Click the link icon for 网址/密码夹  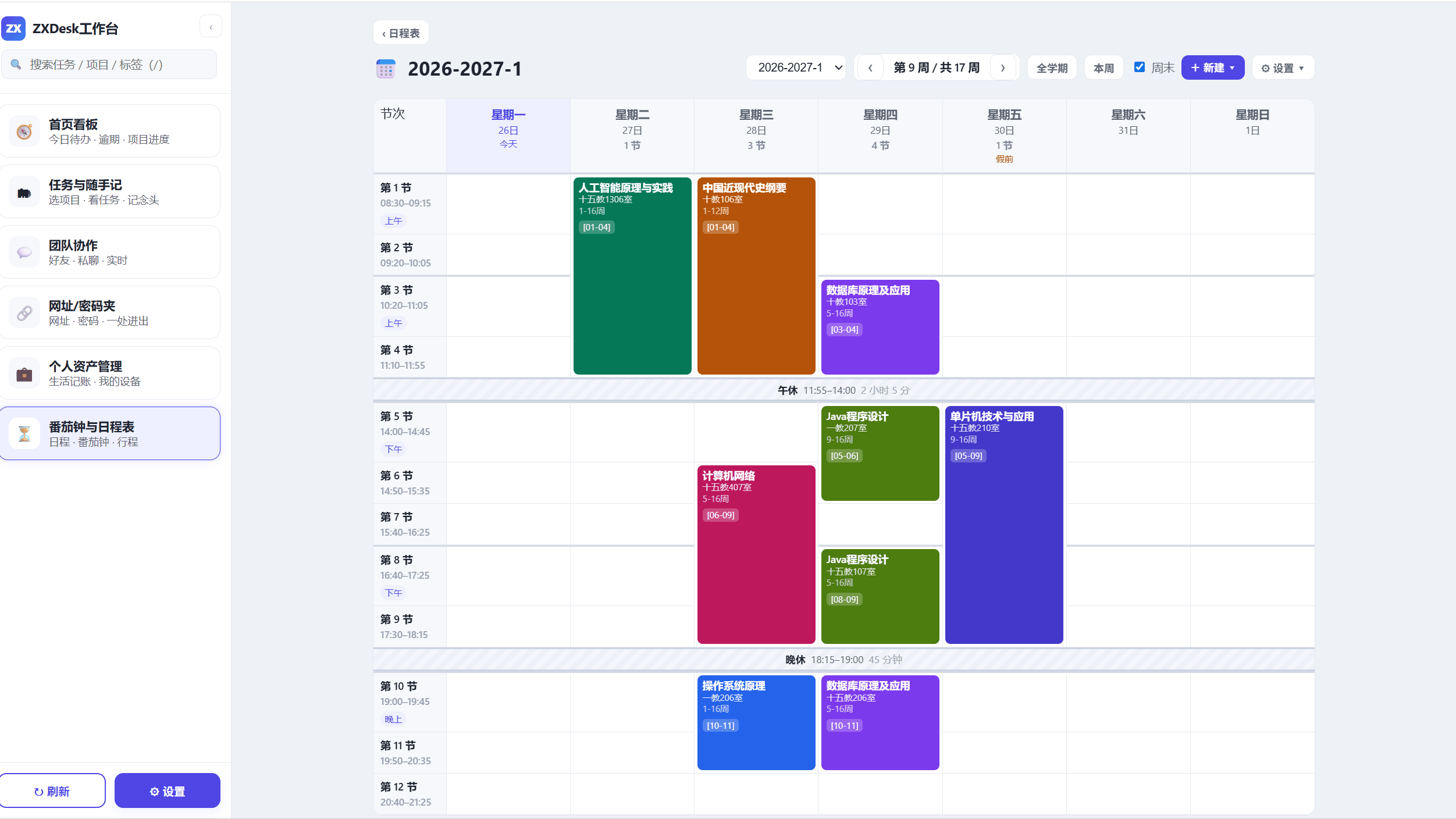click(x=24, y=313)
